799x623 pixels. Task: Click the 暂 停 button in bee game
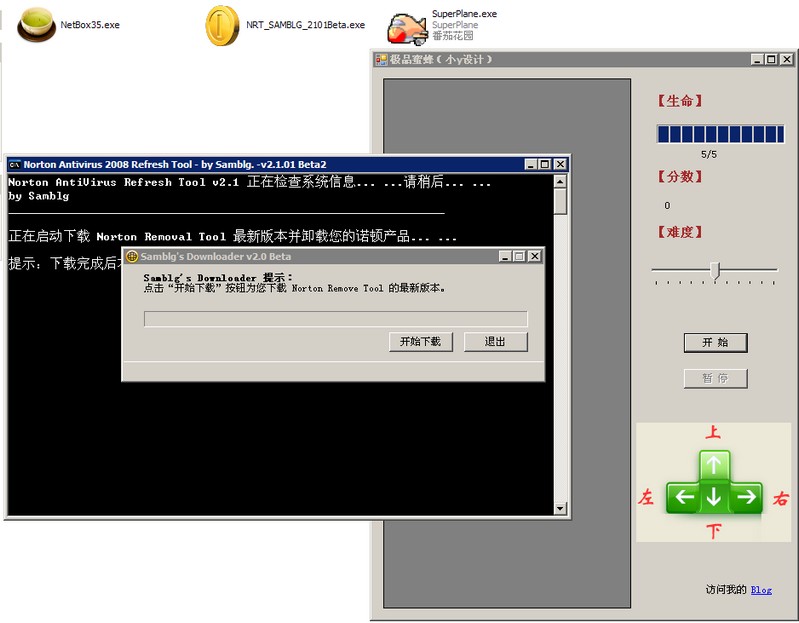pos(715,378)
